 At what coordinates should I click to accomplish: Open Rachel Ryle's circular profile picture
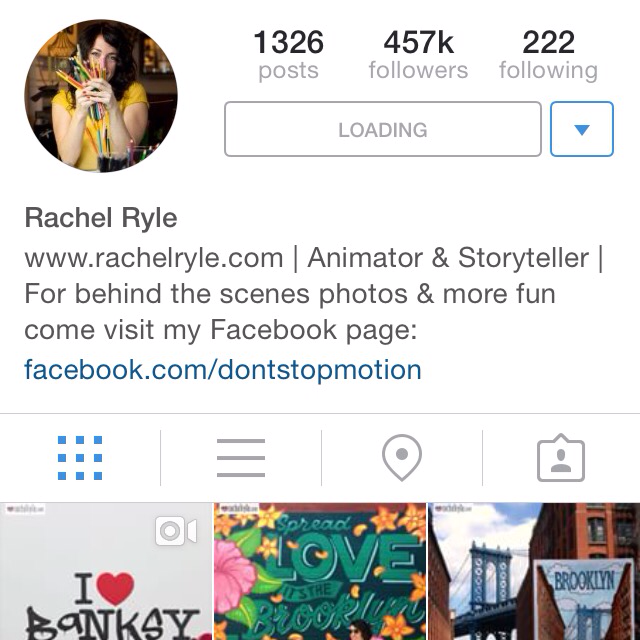pyautogui.click(x=100, y=96)
